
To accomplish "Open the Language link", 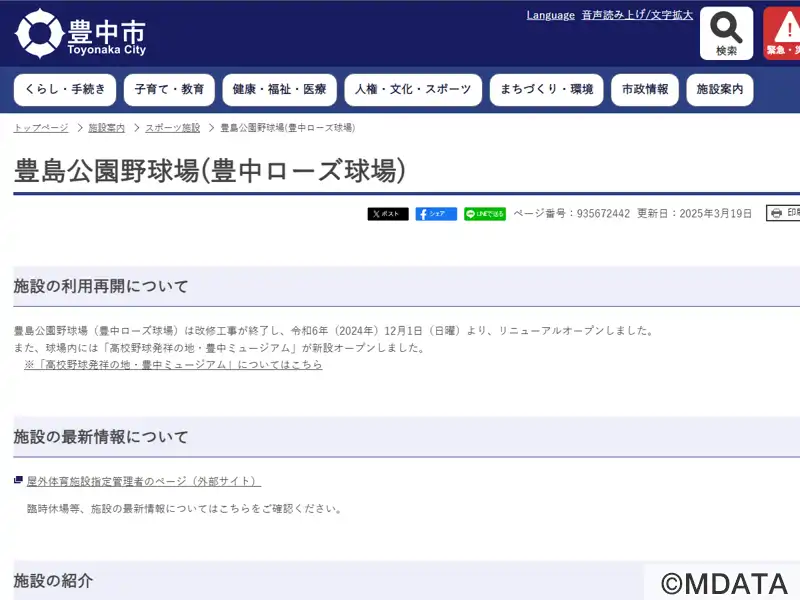I will (x=551, y=15).
